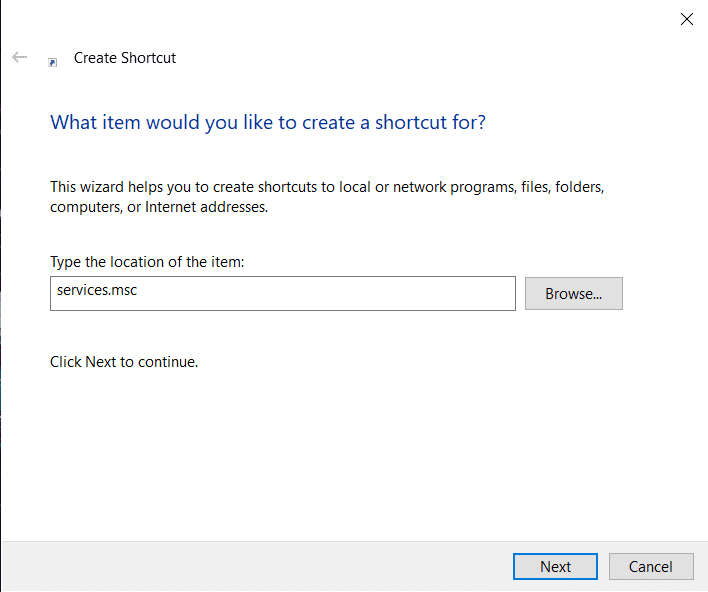The image size is (708, 592).
Task: Click the "Click Next to continue." text
Action: click(124, 362)
